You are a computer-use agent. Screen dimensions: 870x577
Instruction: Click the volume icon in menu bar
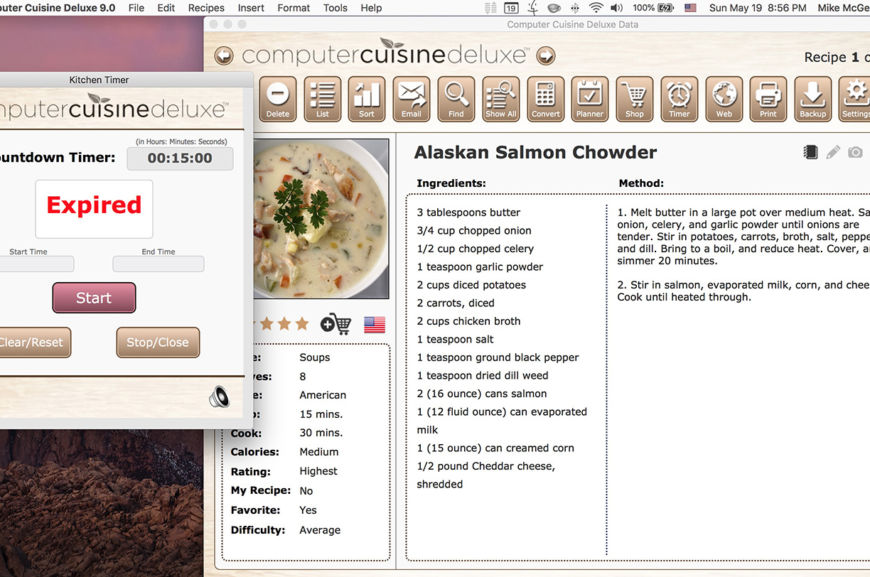[x=616, y=8]
